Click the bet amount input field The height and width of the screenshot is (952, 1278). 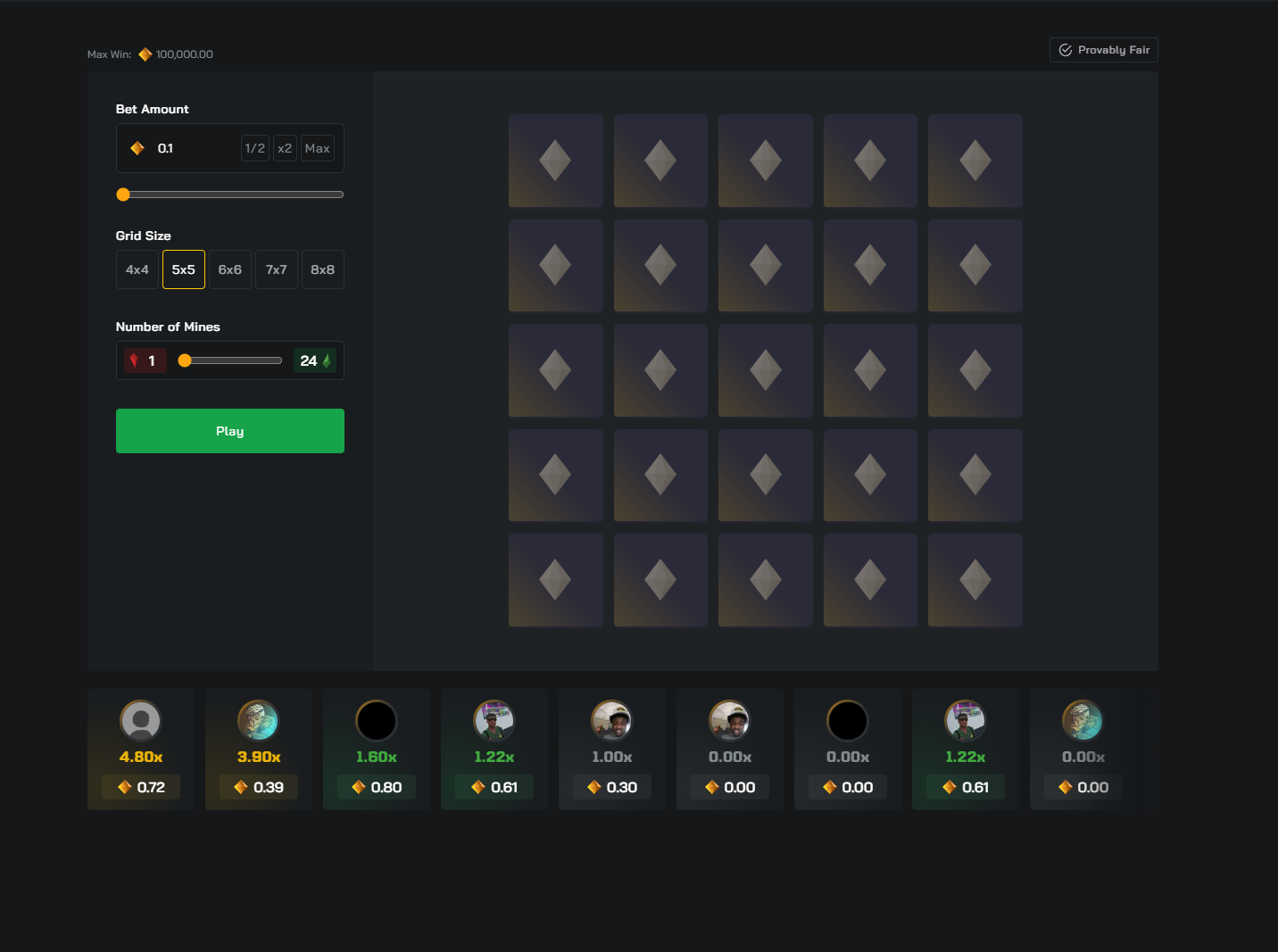click(x=192, y=148)
